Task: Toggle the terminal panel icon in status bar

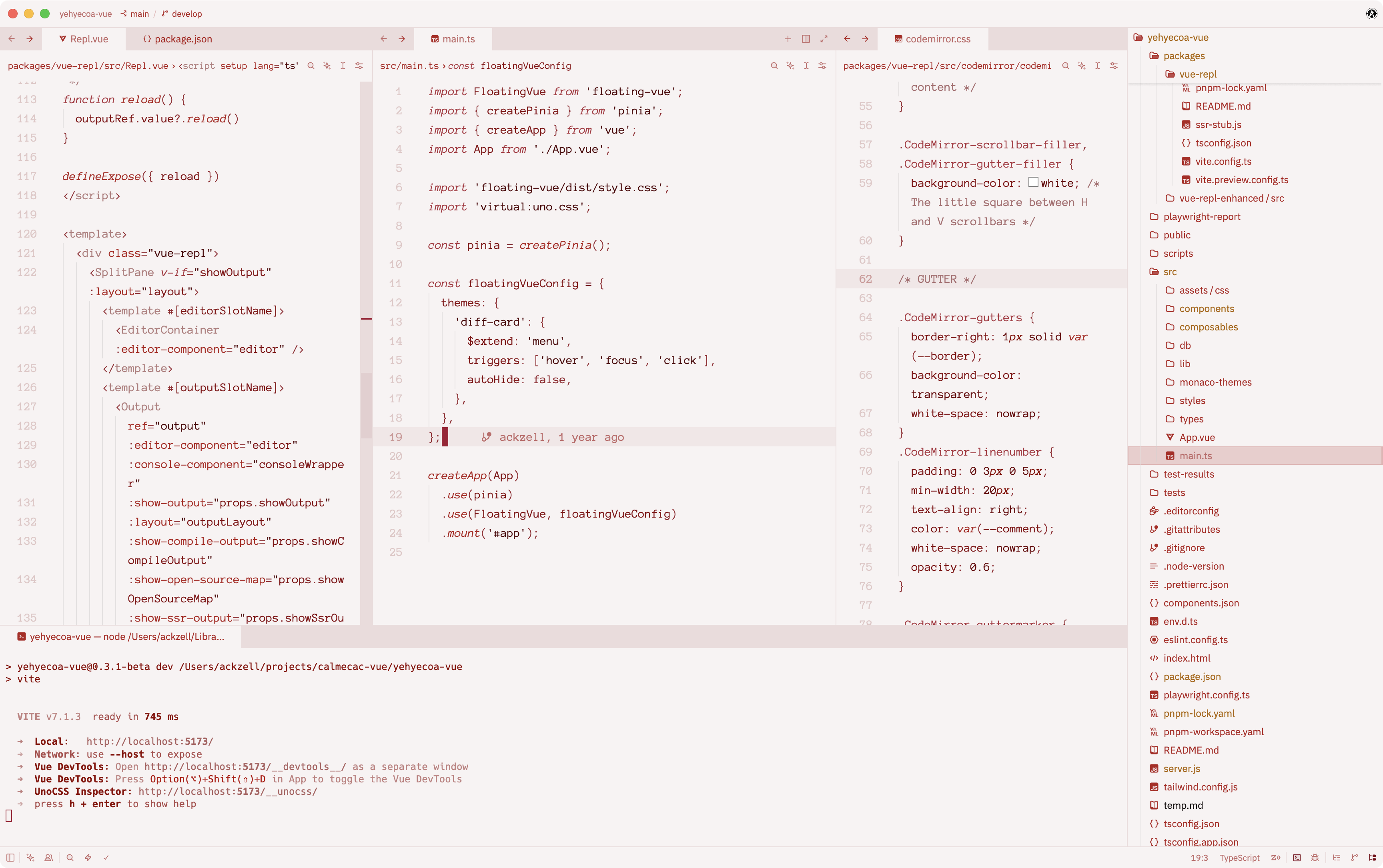Action: pos(1297,858)
